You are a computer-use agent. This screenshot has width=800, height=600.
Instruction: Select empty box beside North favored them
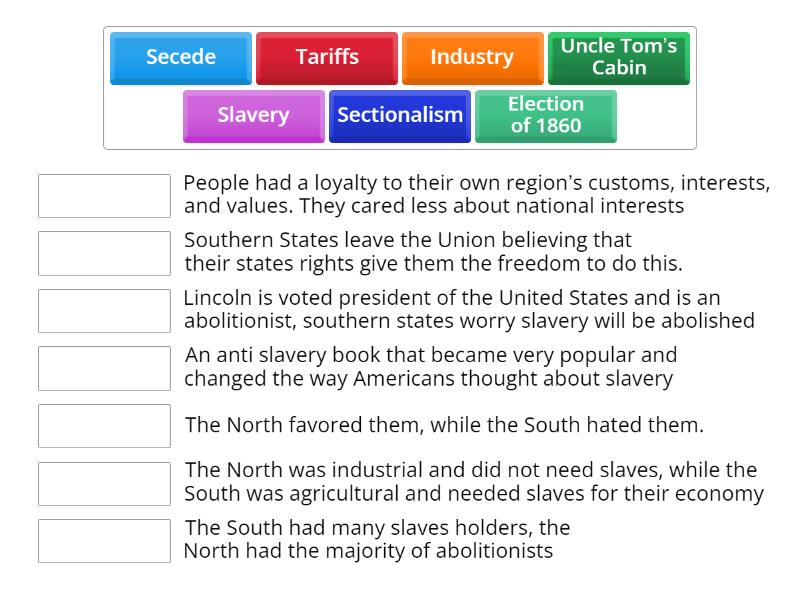(104, 426)
